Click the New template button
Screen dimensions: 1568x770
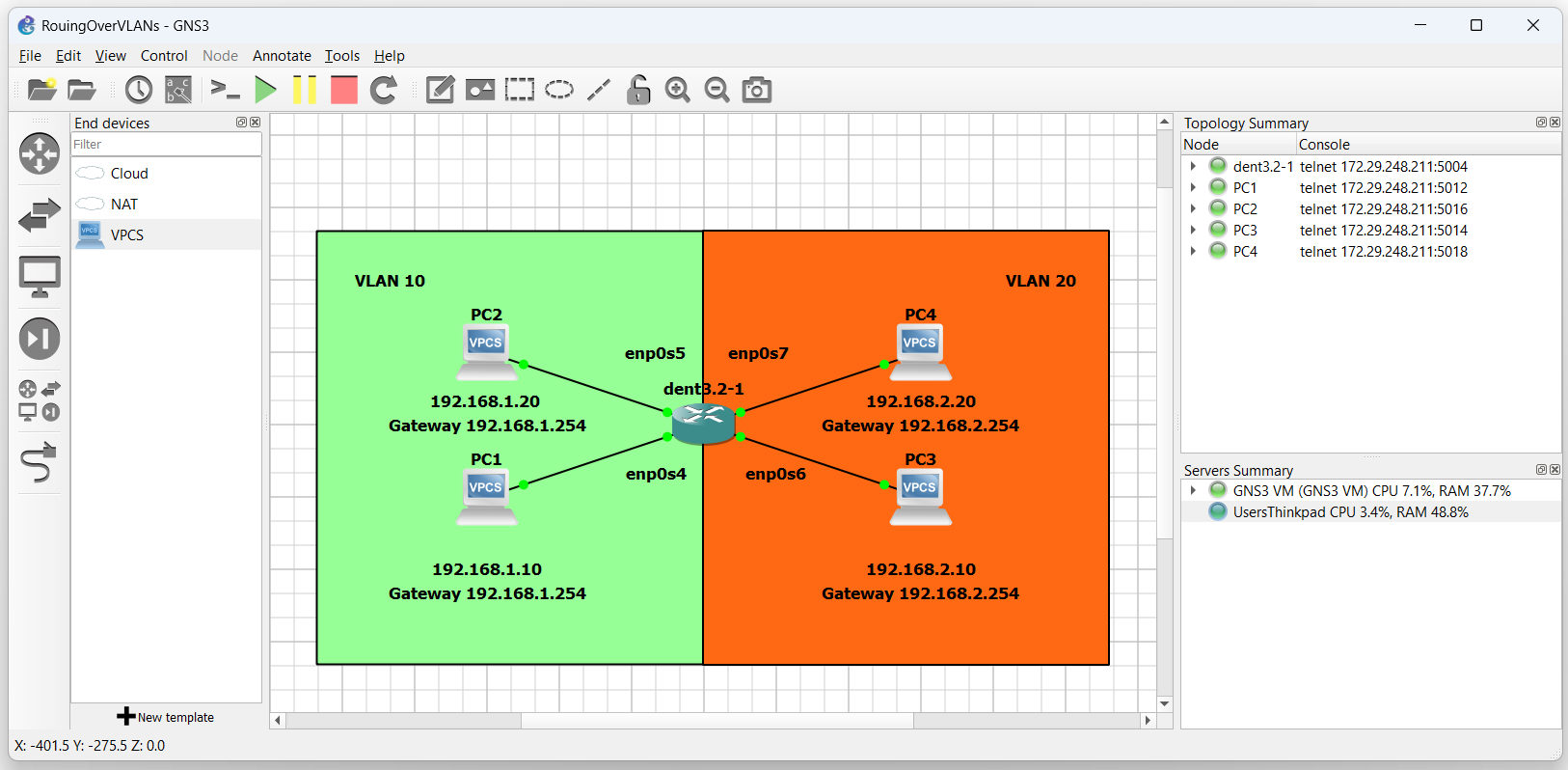(x=166, y=717)
